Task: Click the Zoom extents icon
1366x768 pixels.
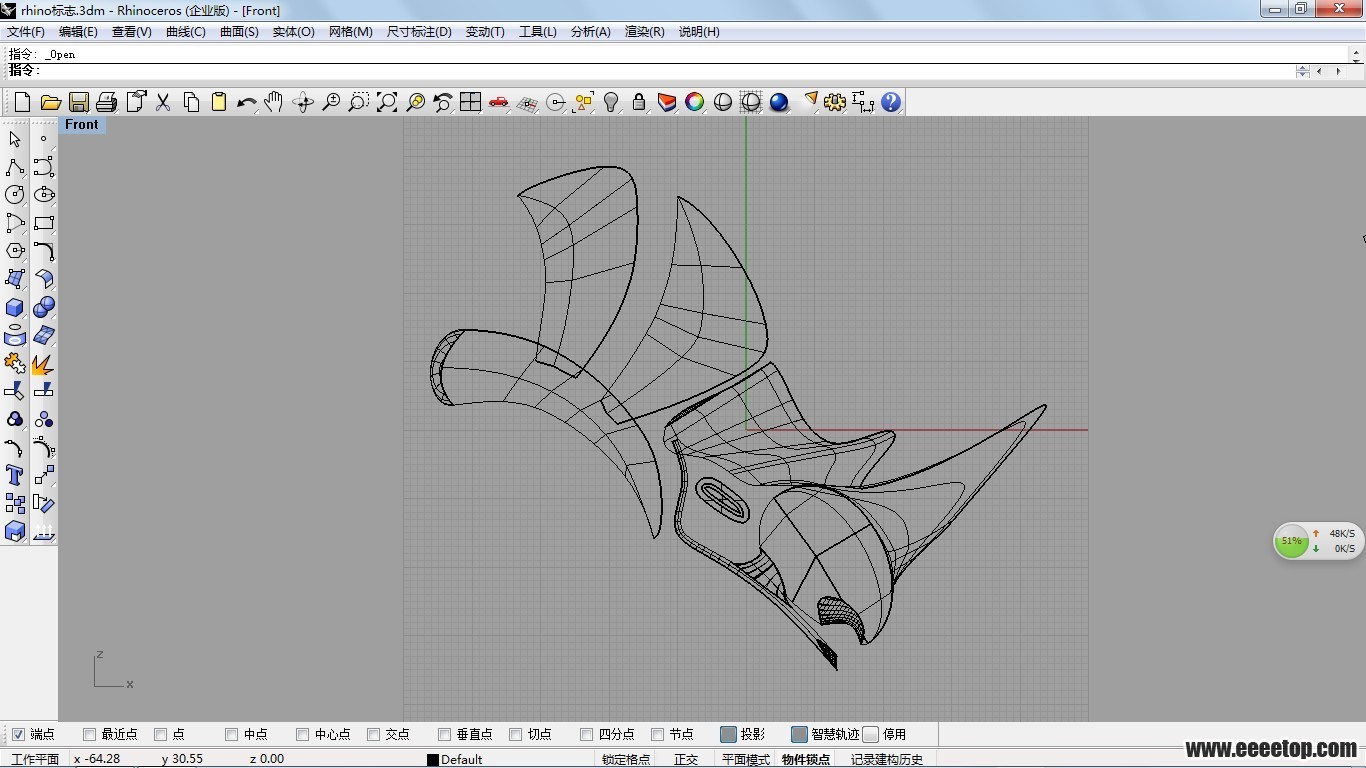Action: point(387,102)
